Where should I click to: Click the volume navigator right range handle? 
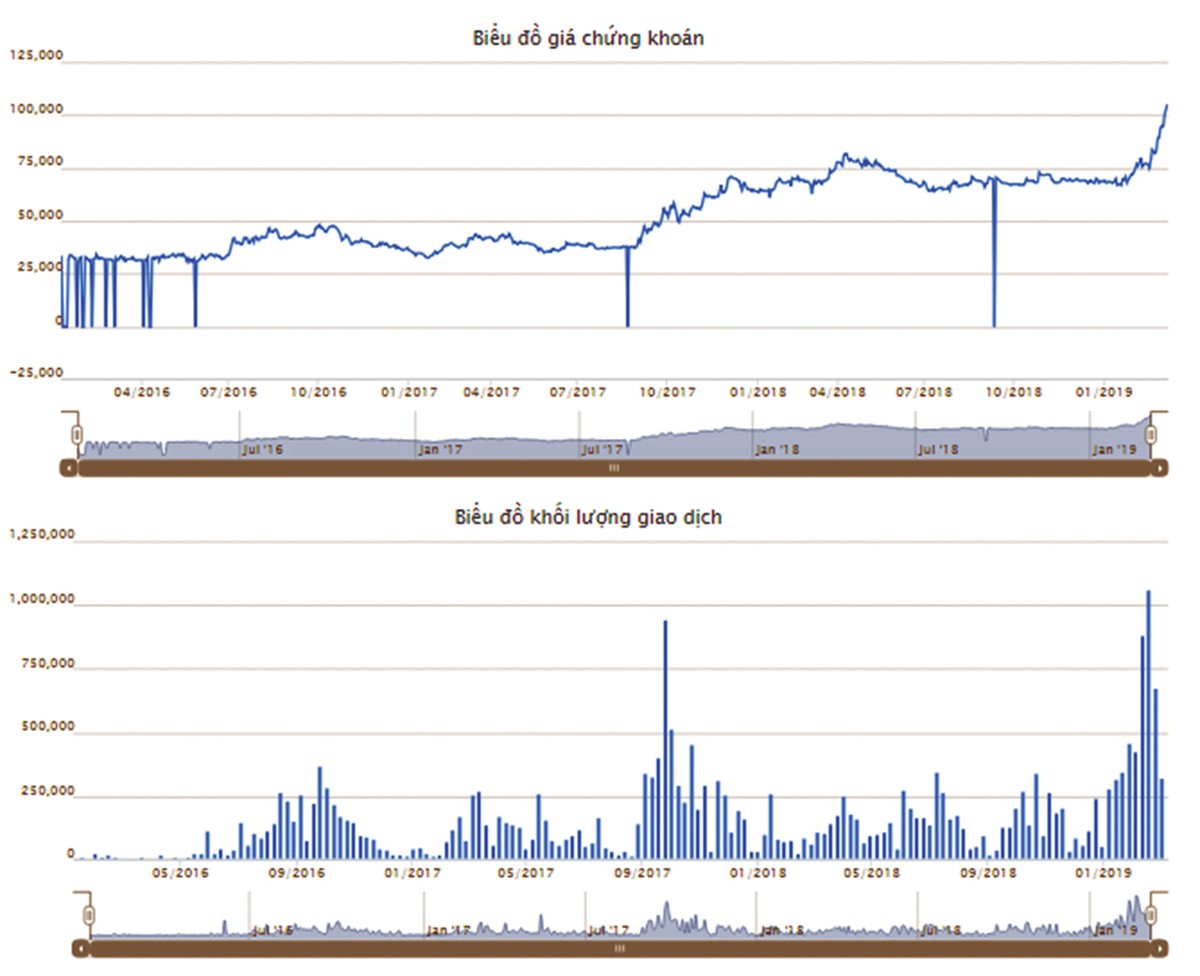pos(1151,915)
